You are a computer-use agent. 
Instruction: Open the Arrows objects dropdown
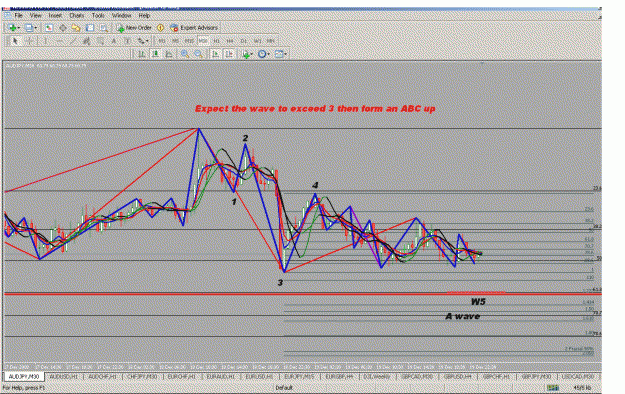(x=143, y=41)
